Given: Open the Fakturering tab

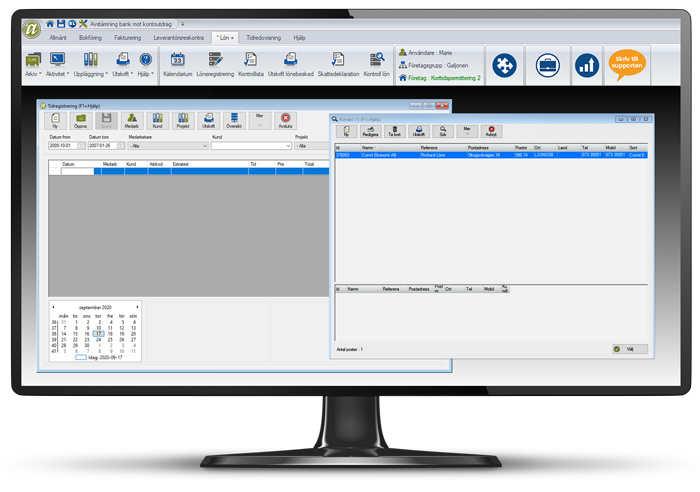Looking at the screenshot, I should point(128,36).
